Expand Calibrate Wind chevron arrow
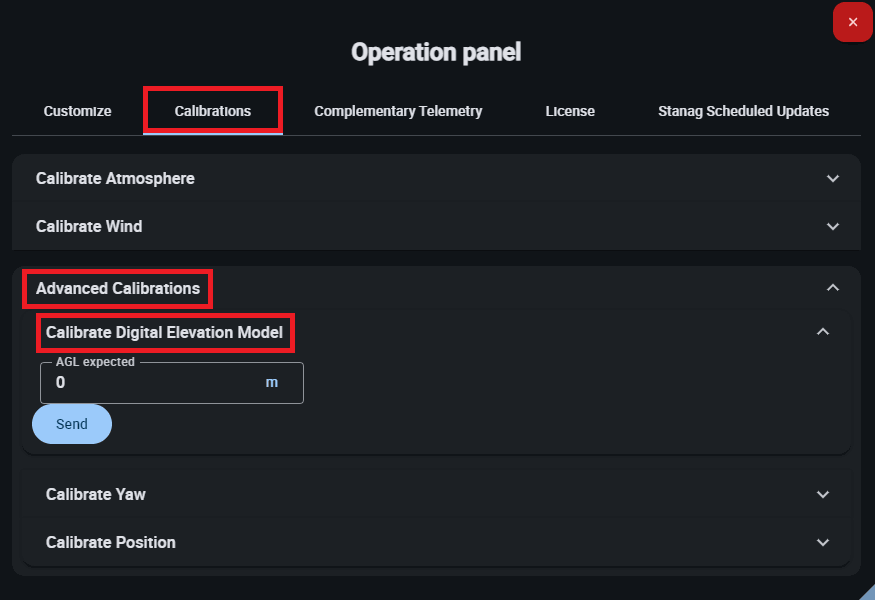Viewport: 875px width, 600px height. click(833, 227)
